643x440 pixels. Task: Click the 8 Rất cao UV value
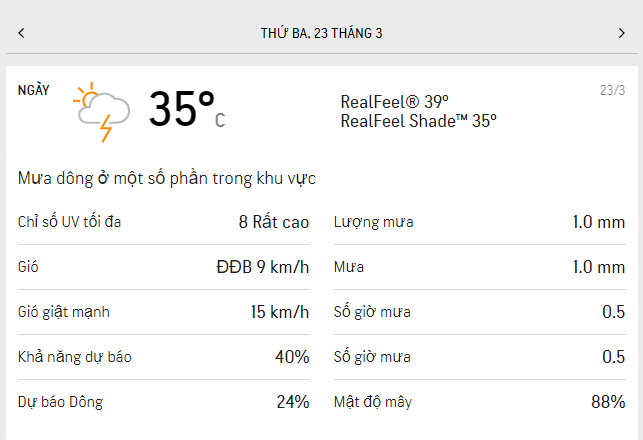point(274,222)
